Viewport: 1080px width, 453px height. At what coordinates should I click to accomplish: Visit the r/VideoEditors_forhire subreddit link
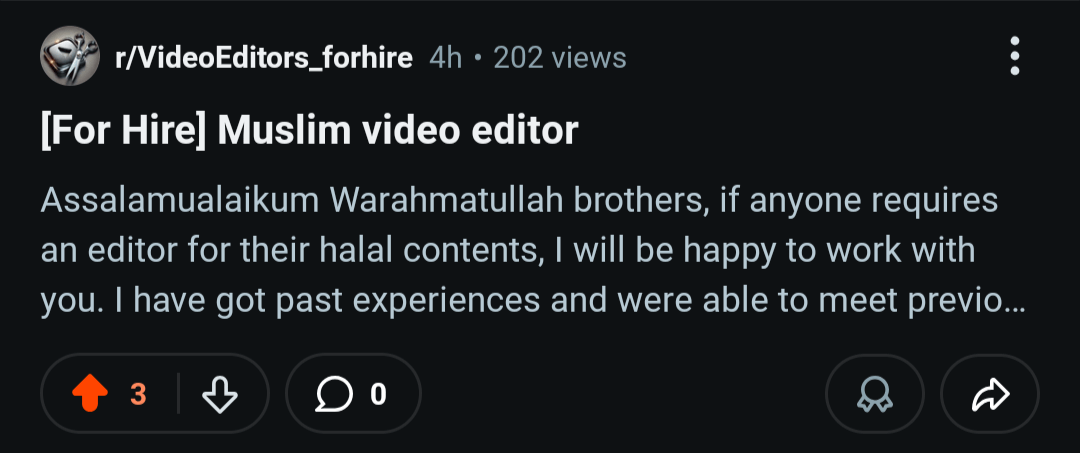pos(264,58)
